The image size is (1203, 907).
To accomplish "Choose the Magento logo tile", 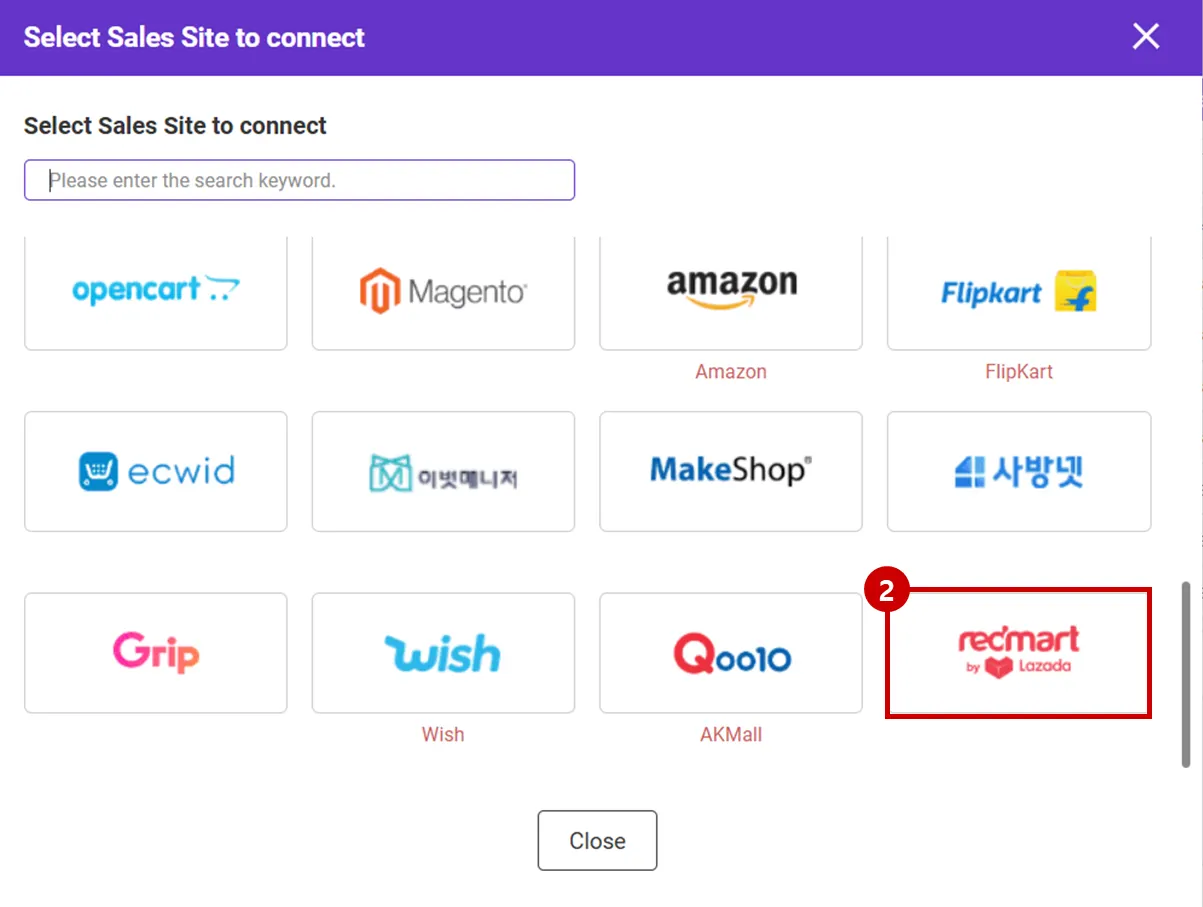I will (443, 291).
